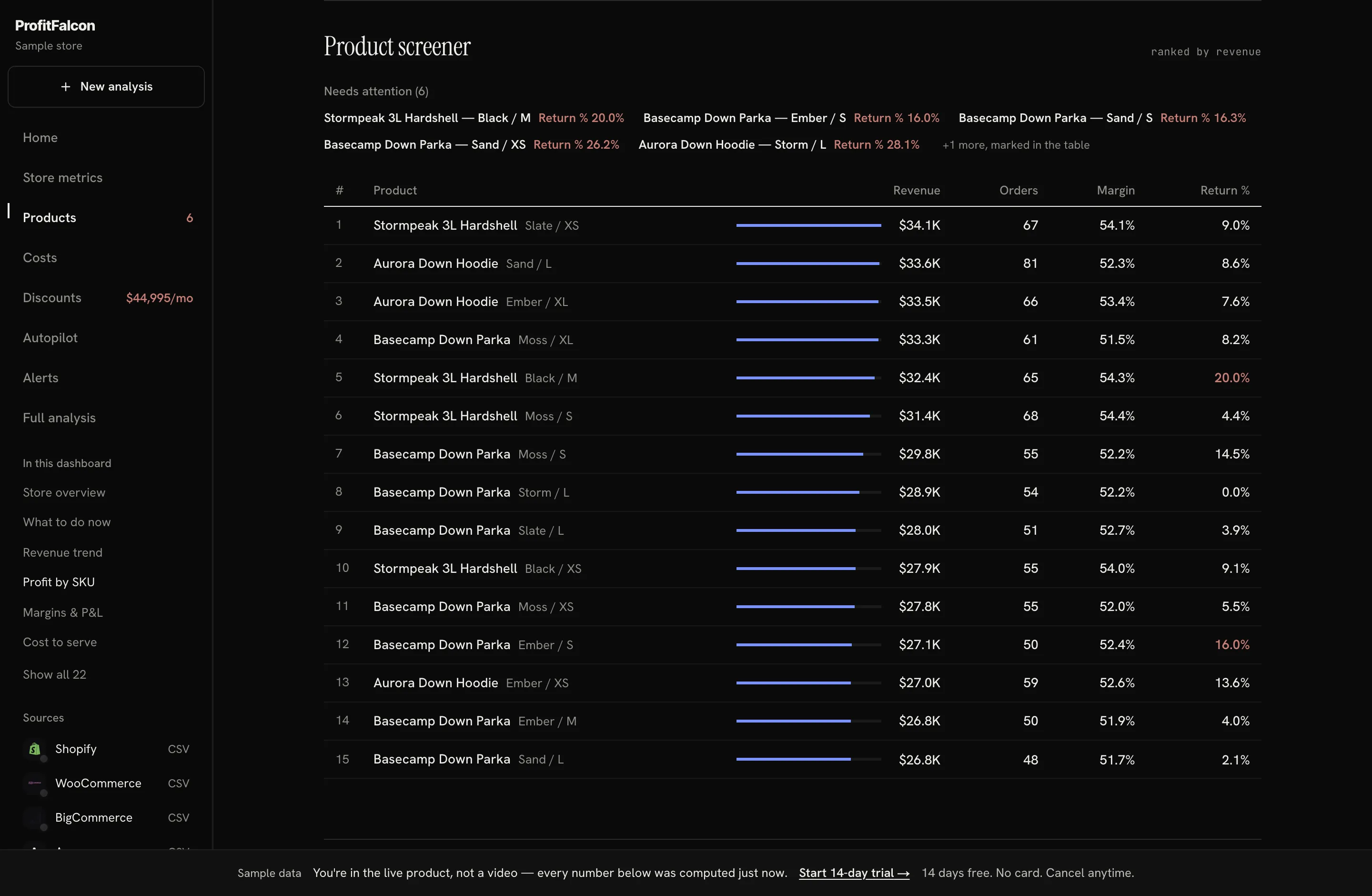Click the CSV tag next to WooCommerce
Image resolution: width=1372 pixels, height=896 pixels.
(x=178, y=783)
